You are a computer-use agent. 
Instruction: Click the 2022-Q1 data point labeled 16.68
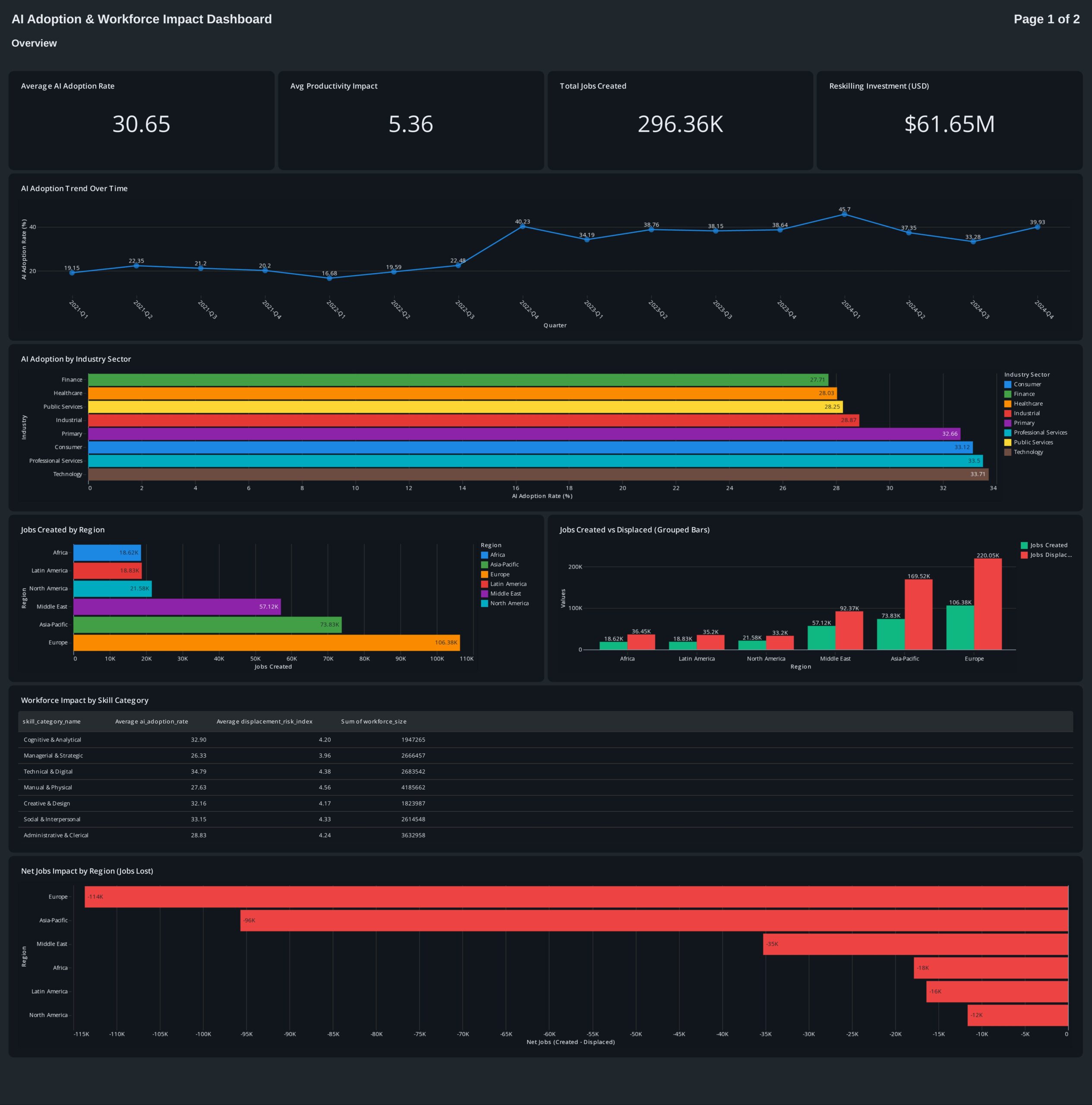[329, 278]
